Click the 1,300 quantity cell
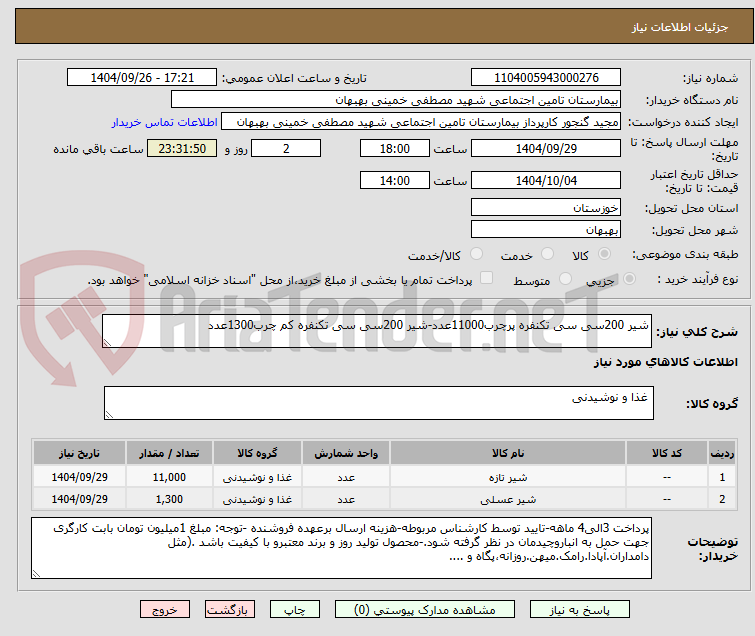The image size is (755, 636). [169, 499]
